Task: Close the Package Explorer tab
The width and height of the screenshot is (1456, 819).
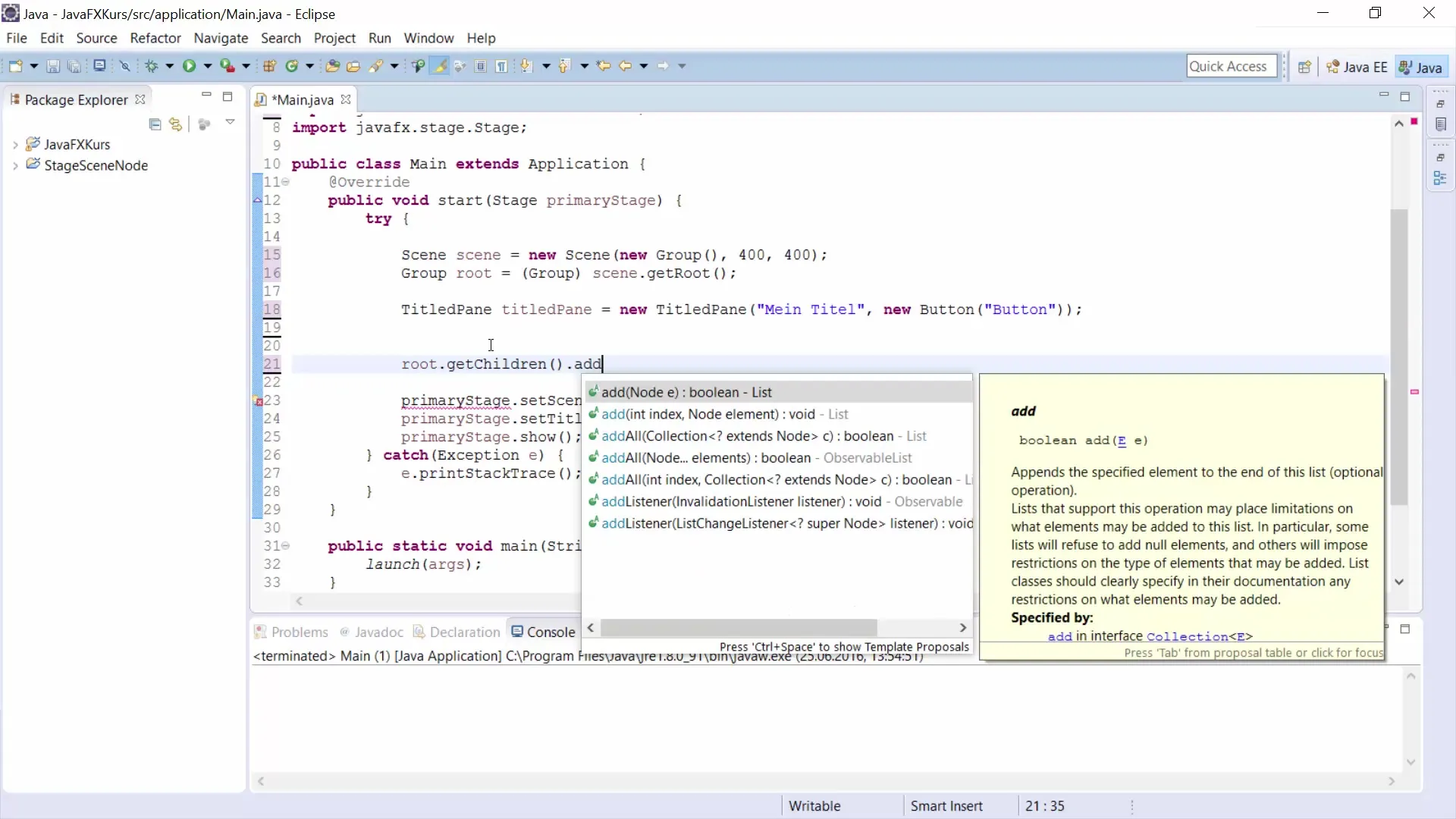Action: tap(140, 99)
